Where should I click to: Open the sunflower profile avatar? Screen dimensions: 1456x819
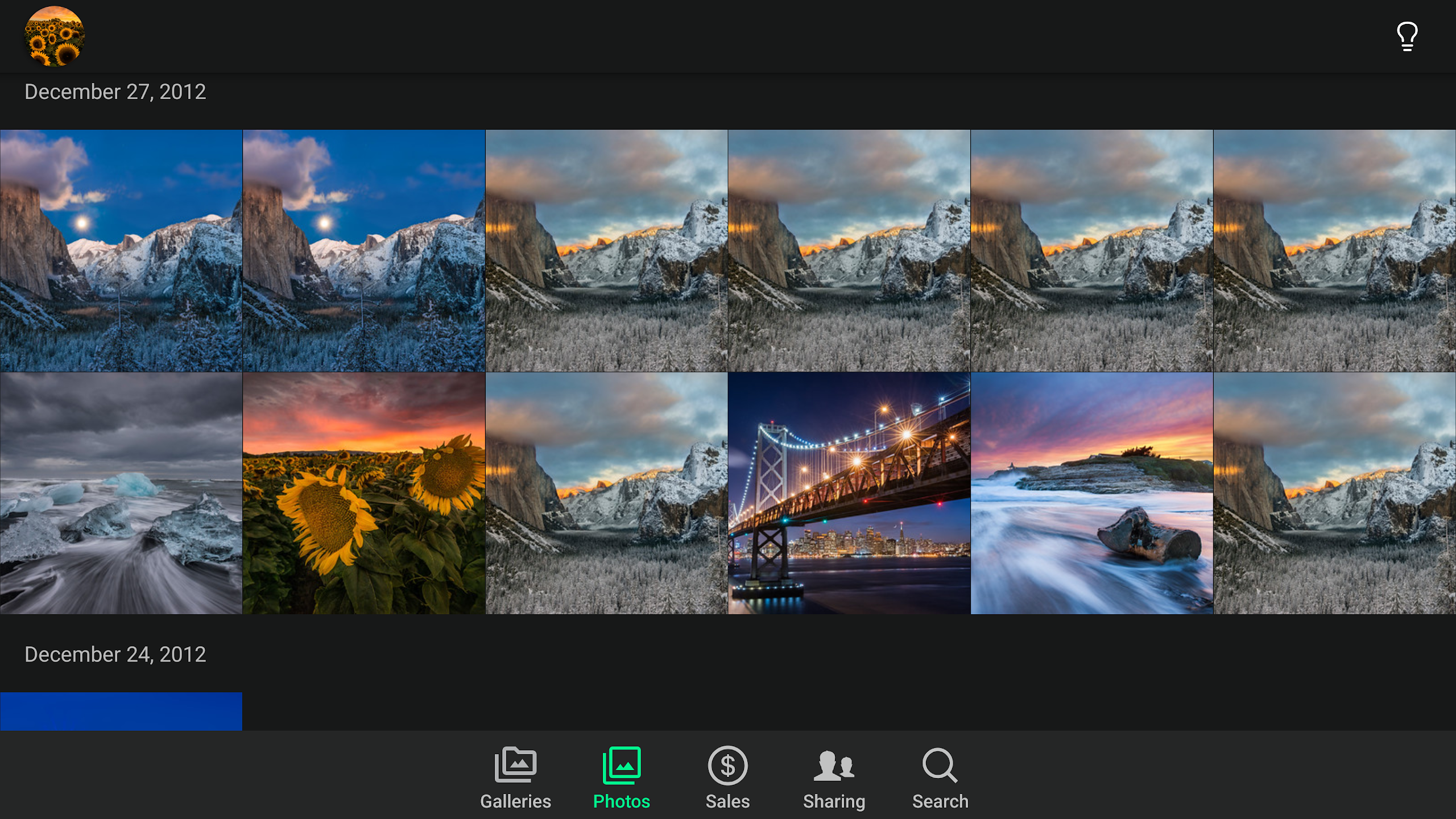tap(55, 36)
